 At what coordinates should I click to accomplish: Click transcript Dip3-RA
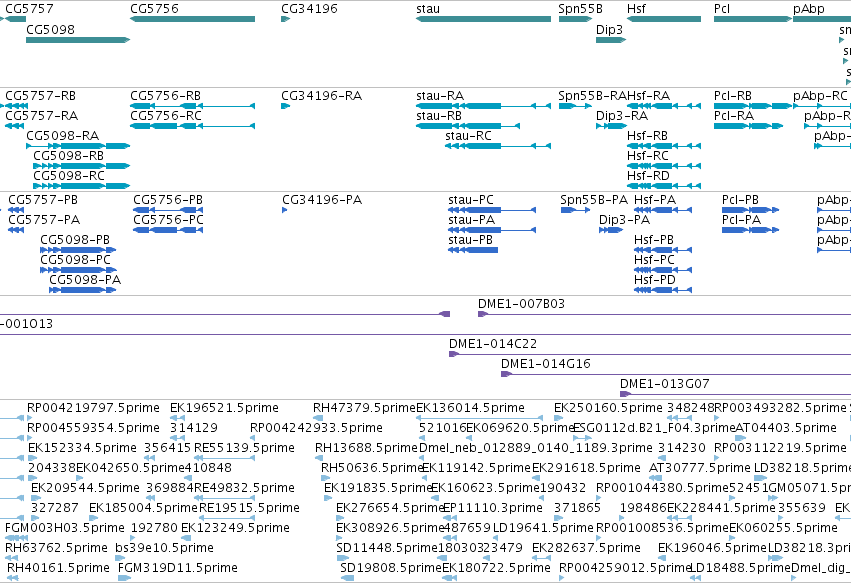tap(611, 126)
